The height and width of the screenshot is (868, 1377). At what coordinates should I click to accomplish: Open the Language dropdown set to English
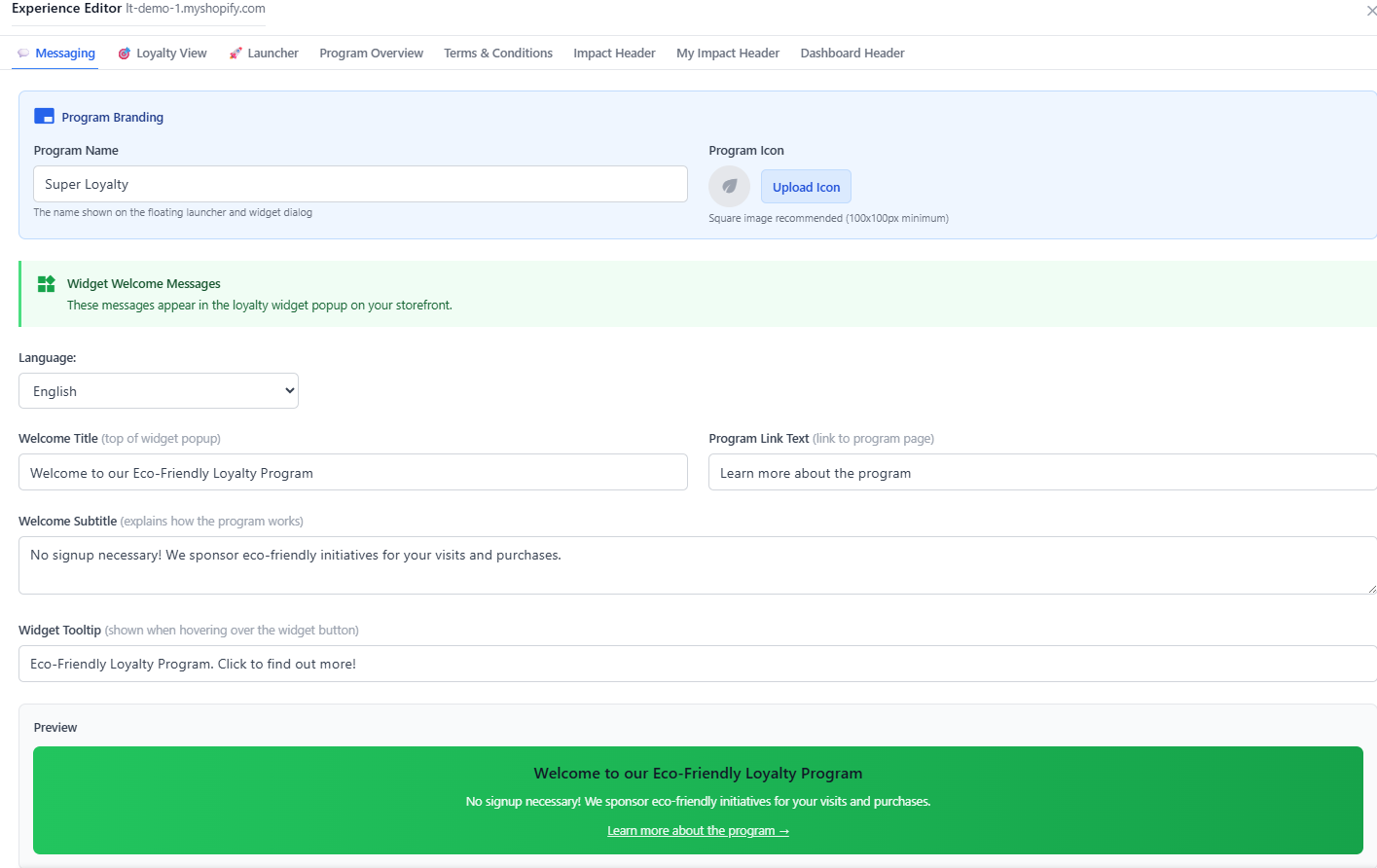[159, 391]
